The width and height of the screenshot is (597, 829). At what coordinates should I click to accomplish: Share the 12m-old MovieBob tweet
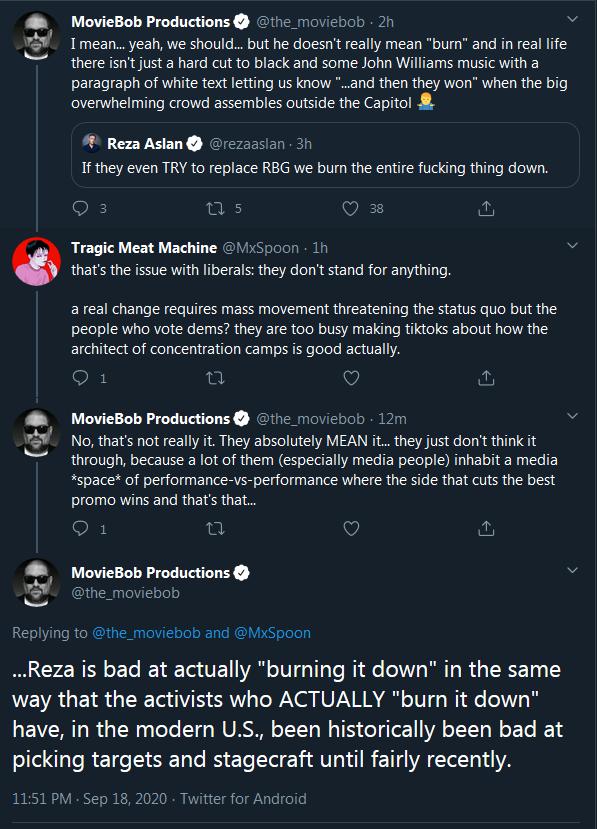[x=486, y=529]
